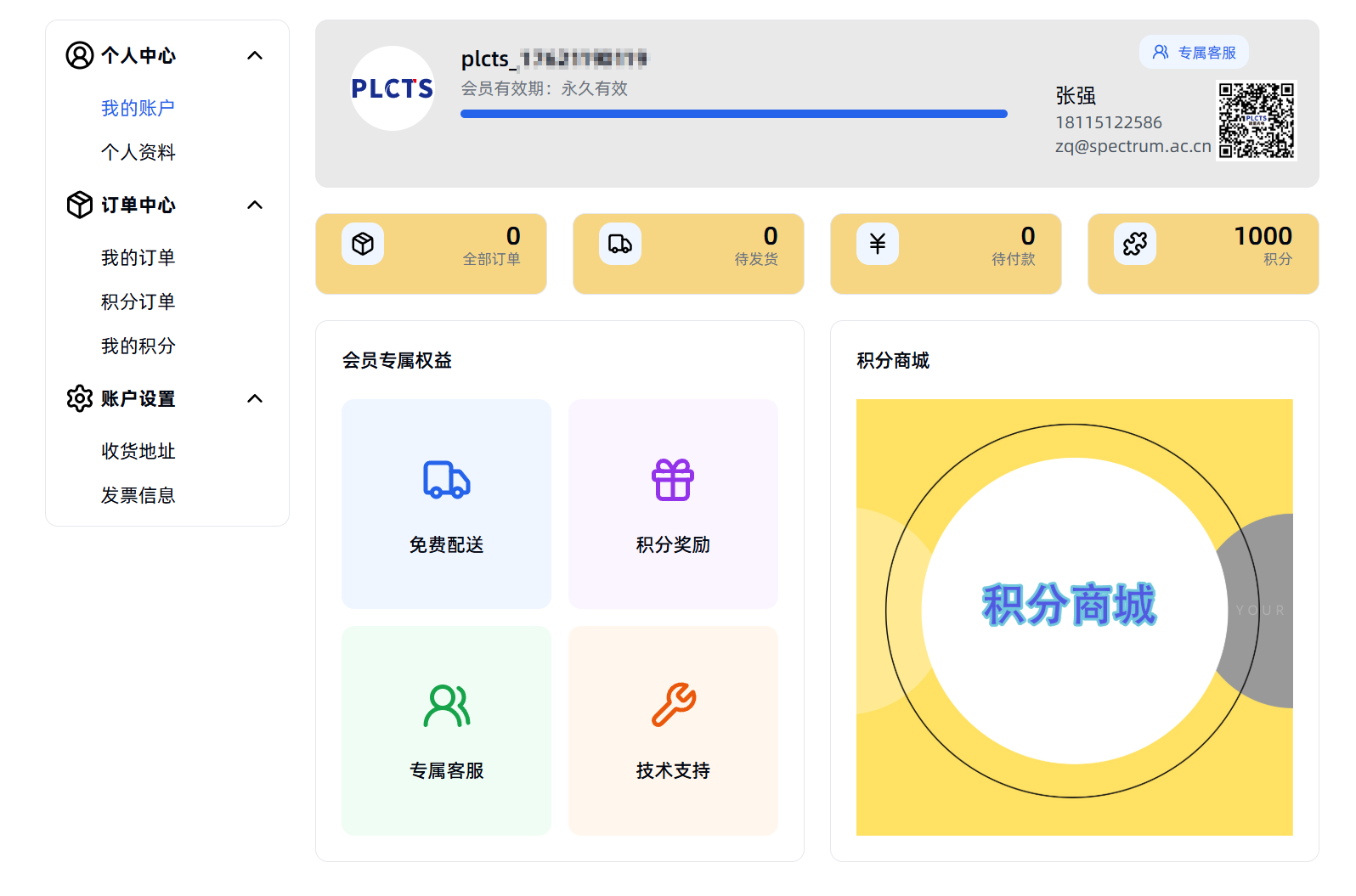
Task: Open 发票信息 link in sidebar
Action: click(x=138, y=496)
